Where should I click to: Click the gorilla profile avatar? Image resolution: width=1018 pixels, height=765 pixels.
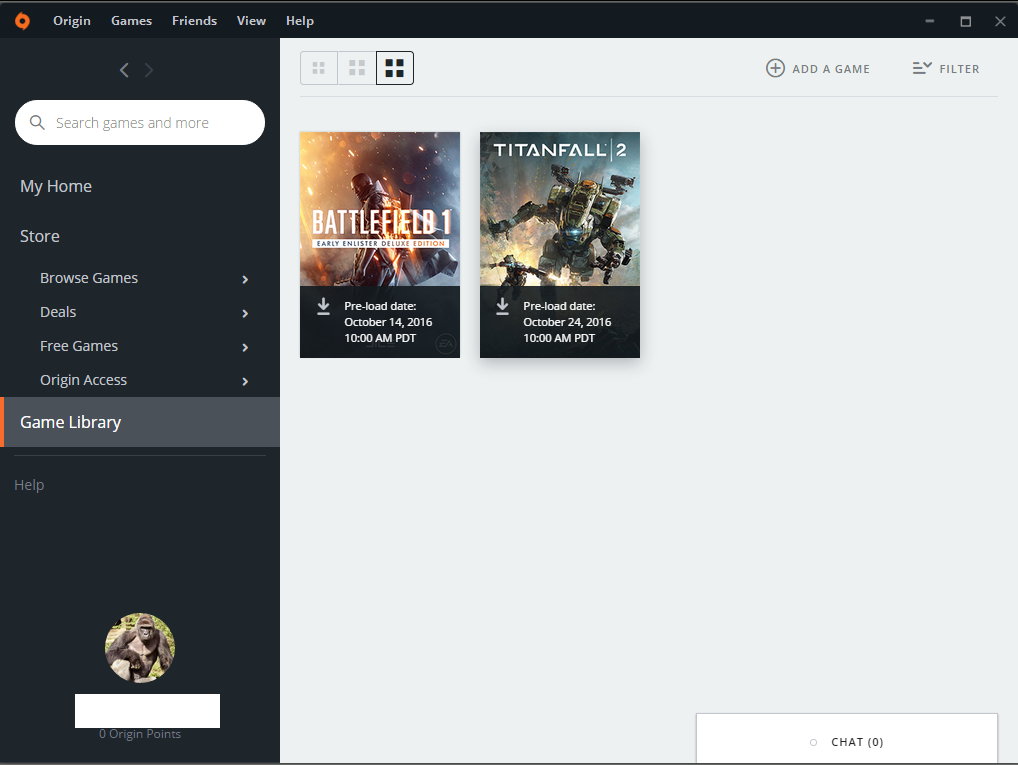click(140, 647)
